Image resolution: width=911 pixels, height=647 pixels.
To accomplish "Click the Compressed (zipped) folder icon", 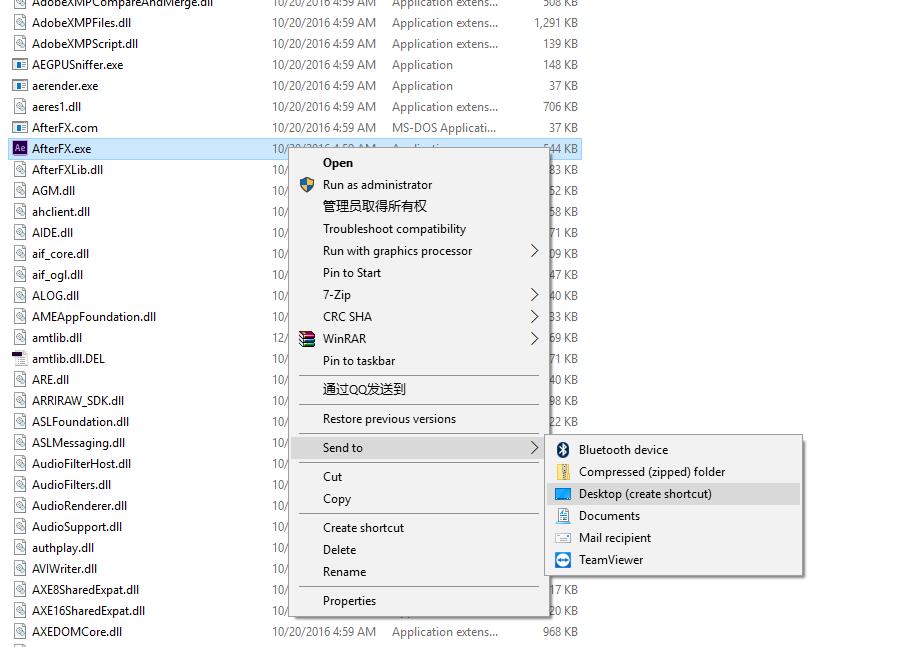I will pyautogui.click(x=563, y=472).
